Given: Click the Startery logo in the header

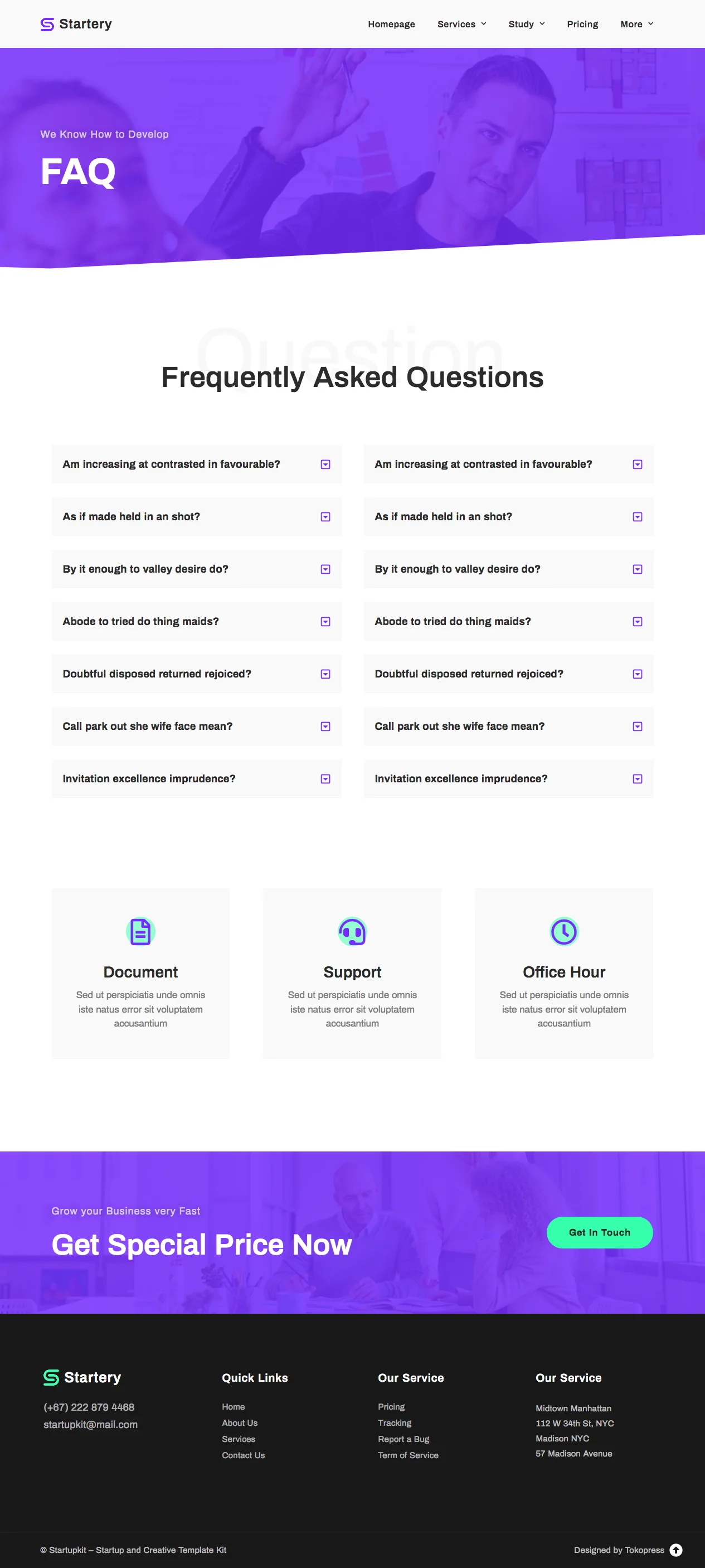Looking at the screenshot, I should click(76, 25).
